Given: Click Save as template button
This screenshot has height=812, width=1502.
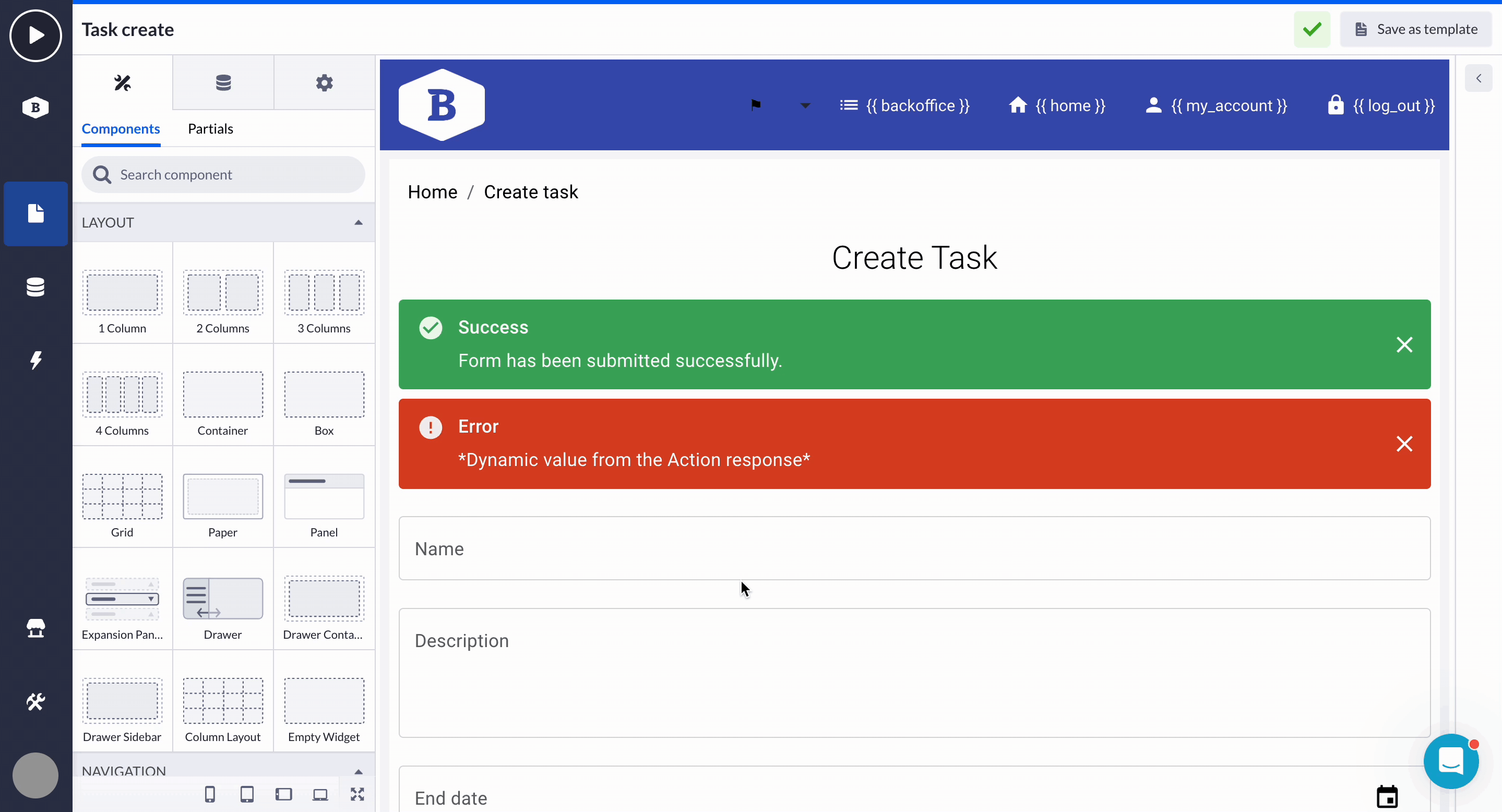Looking at the screenshot, I should [1416, 29].
